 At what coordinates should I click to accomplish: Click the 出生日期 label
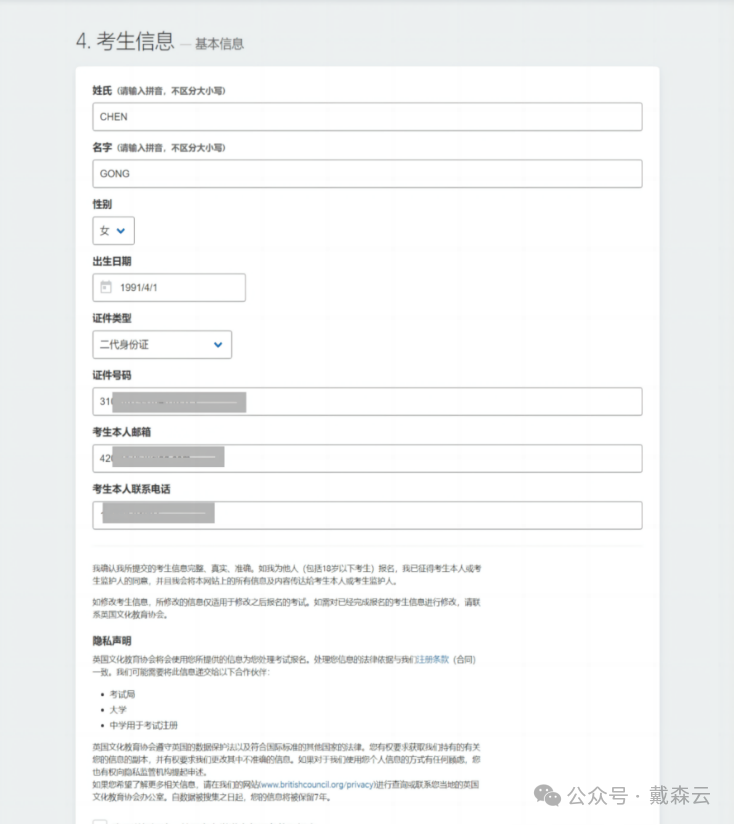[x=112, y=261]
